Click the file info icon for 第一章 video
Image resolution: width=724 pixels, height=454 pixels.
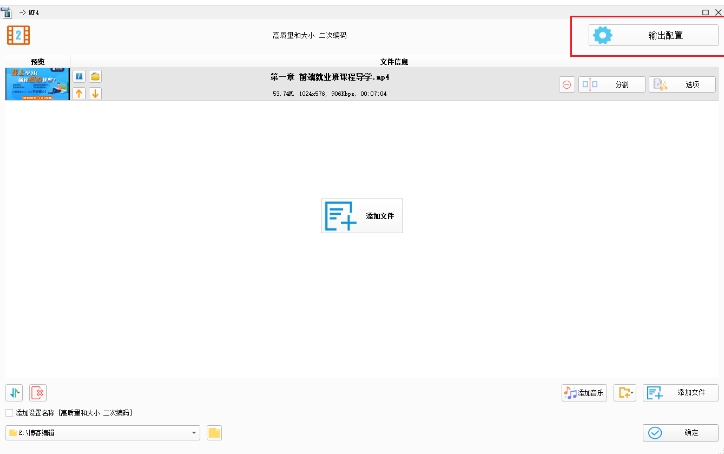tap(79, 76)
